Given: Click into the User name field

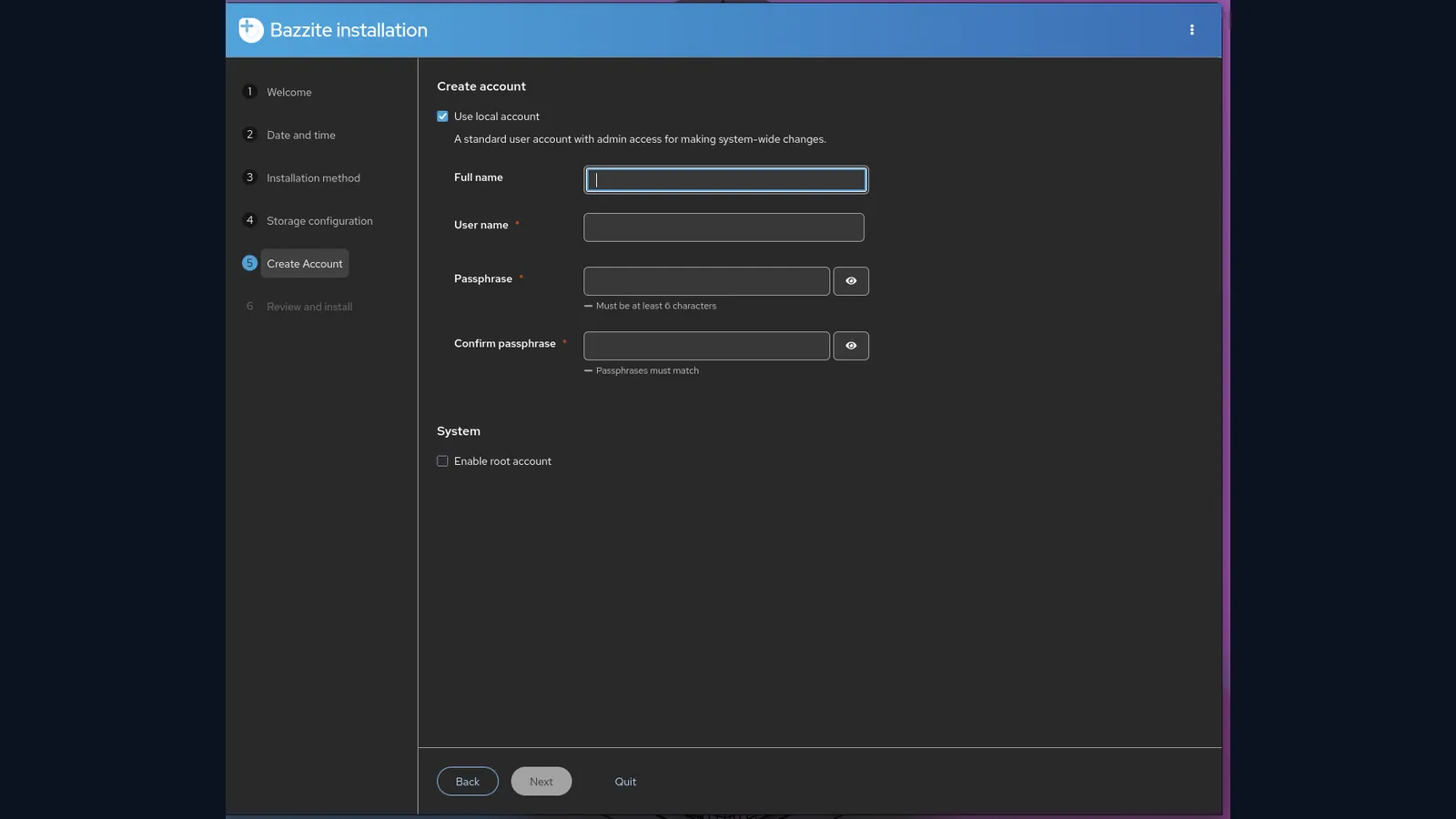Looking at the screenshot, I should (x=723, y=227).
